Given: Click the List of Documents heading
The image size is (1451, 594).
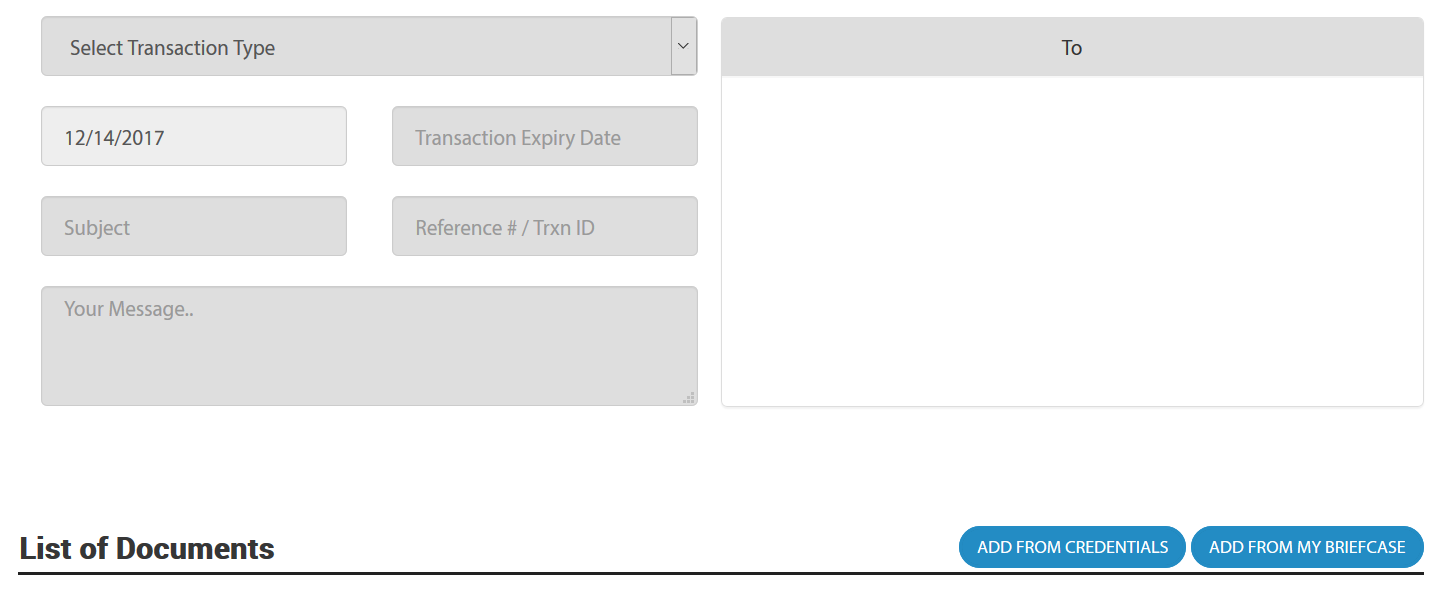Looking at the screenshot, I should pyautogui.click(x=147, y=548).
